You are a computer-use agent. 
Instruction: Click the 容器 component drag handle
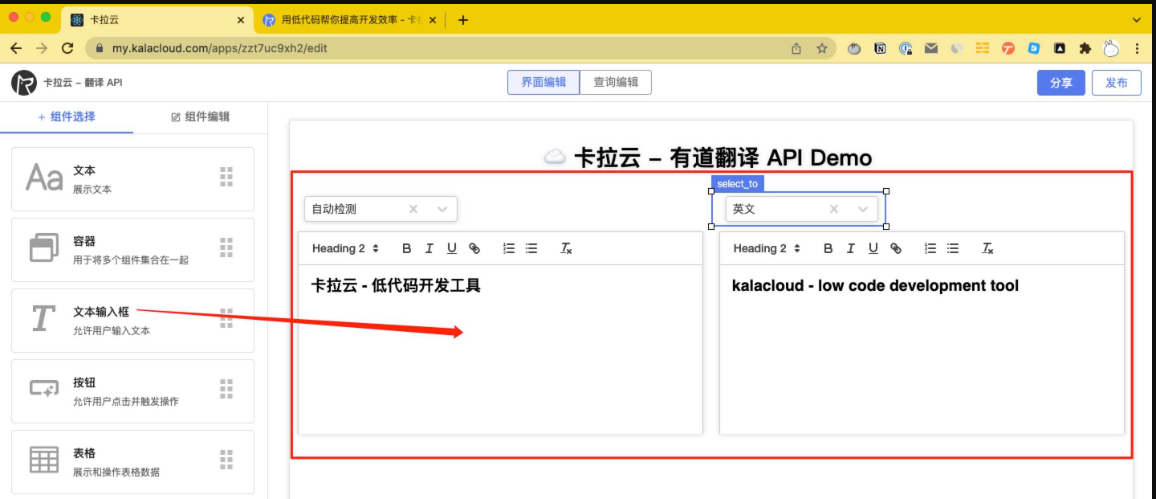pyautogui.click(x=226, y=248)
